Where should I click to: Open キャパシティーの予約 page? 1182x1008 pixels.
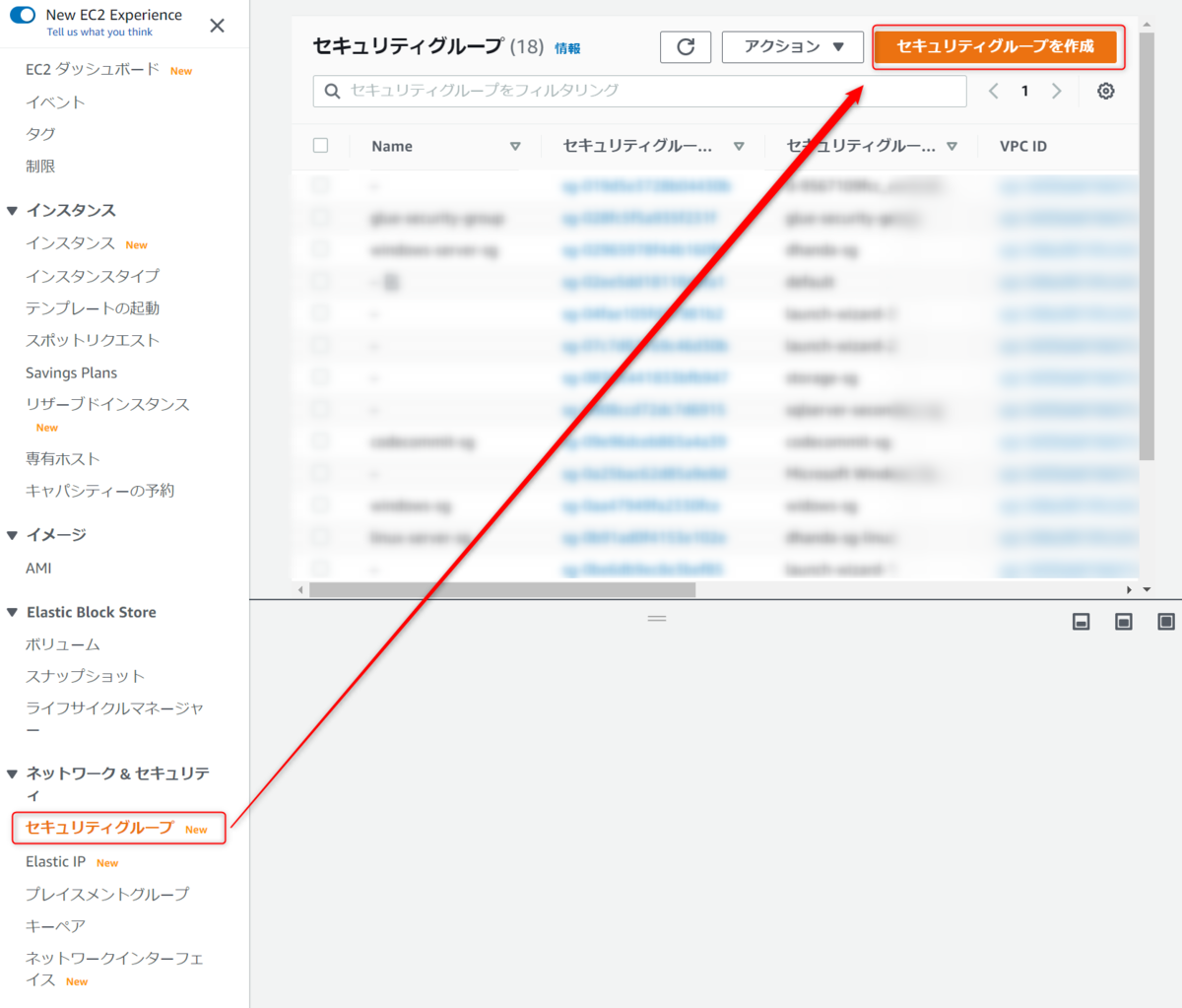pyautogui.click(x=99, y=491)
